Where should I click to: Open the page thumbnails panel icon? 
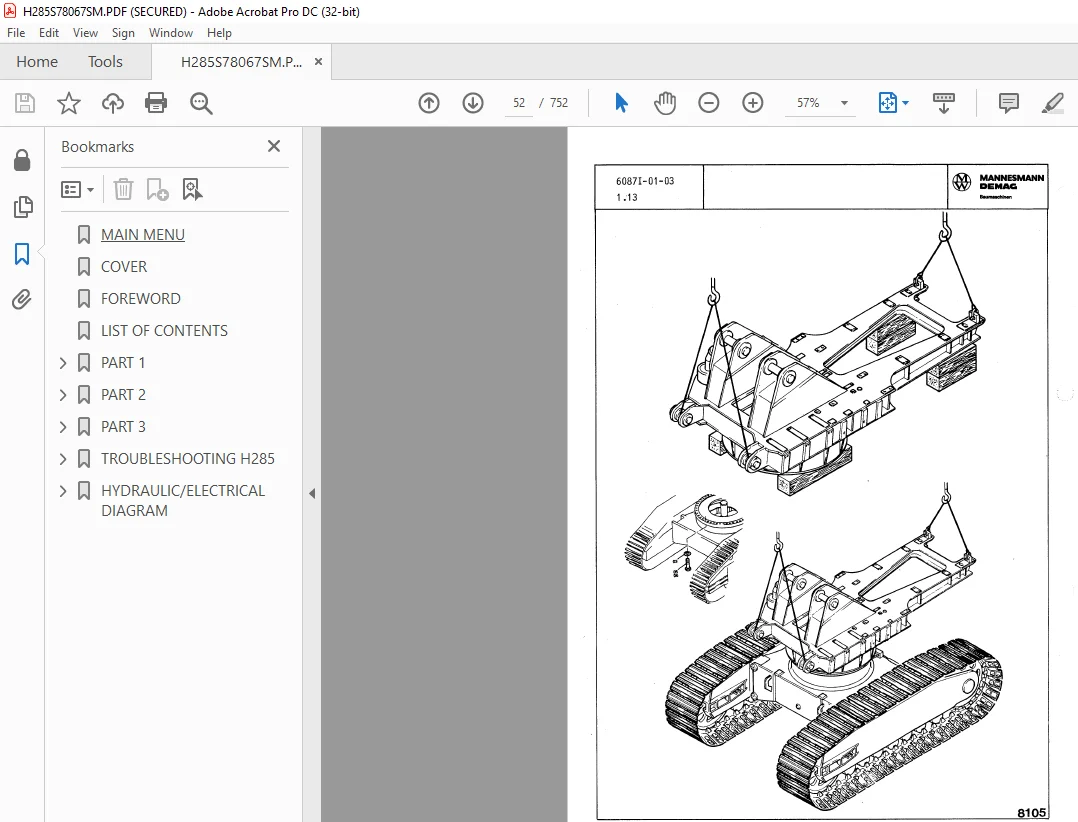click(23, 207)
